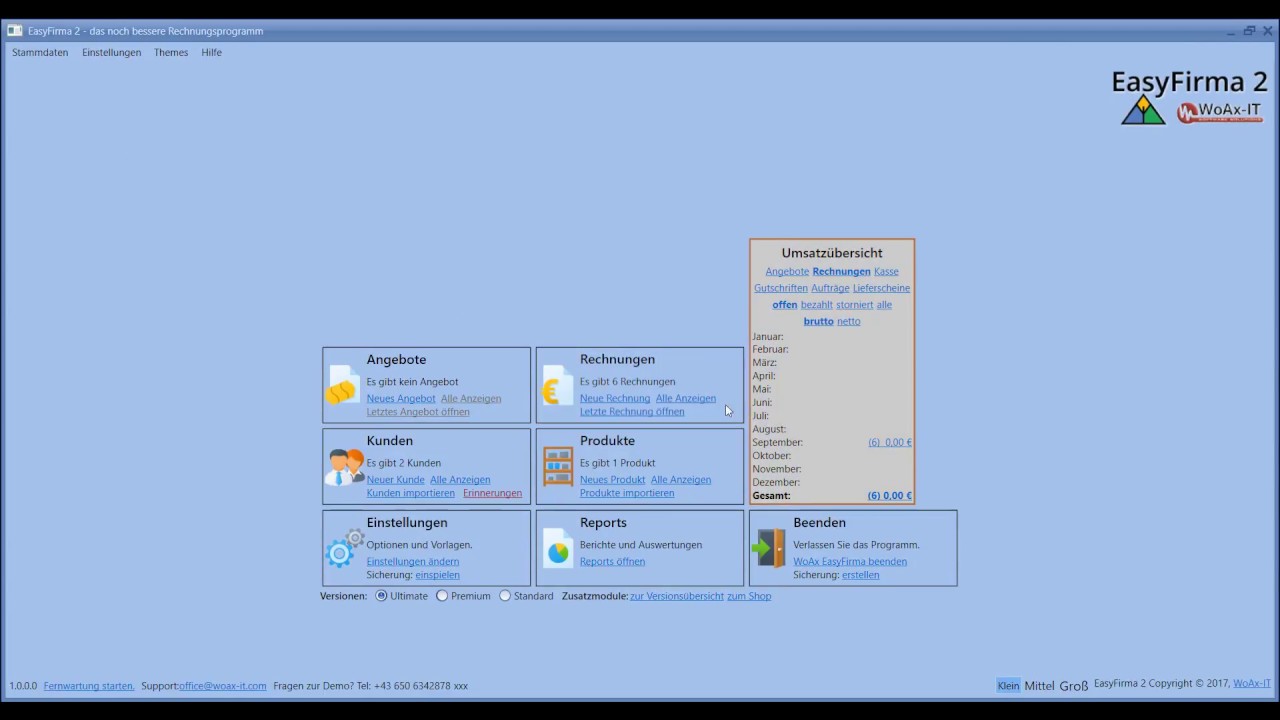Filter overview by offen
This screenshot has width=1280, height=720.
tap(785, 305)
